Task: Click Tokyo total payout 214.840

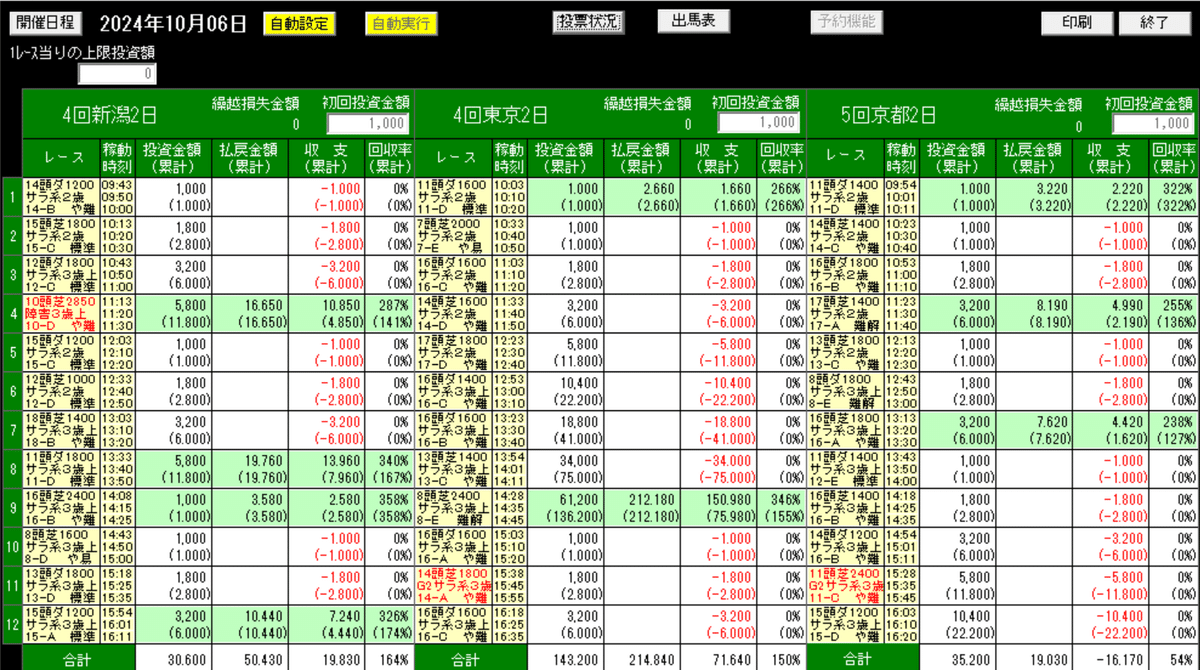Action: 642,659
